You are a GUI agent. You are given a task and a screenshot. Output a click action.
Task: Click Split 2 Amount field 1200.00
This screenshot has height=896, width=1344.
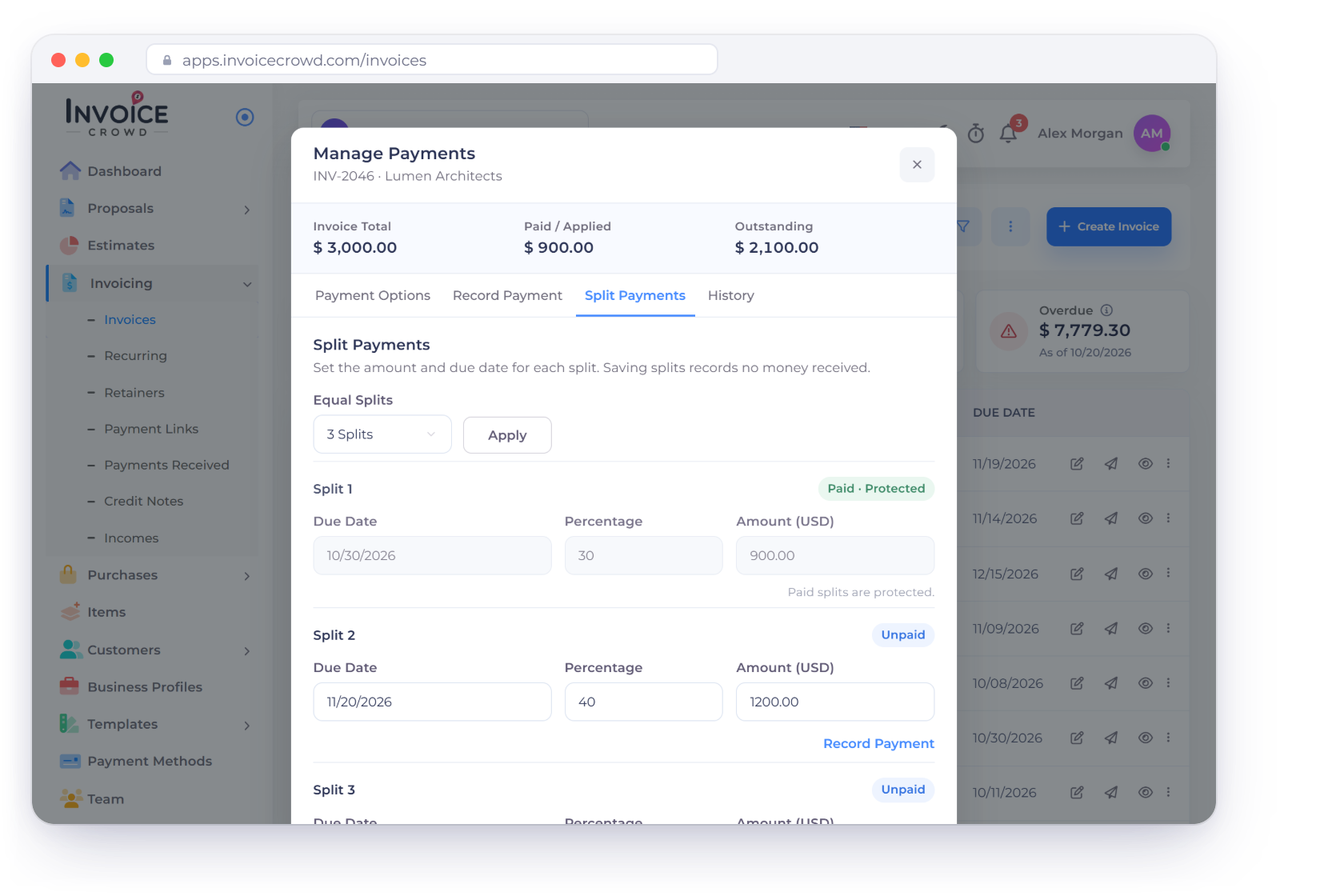pos(835,702)
